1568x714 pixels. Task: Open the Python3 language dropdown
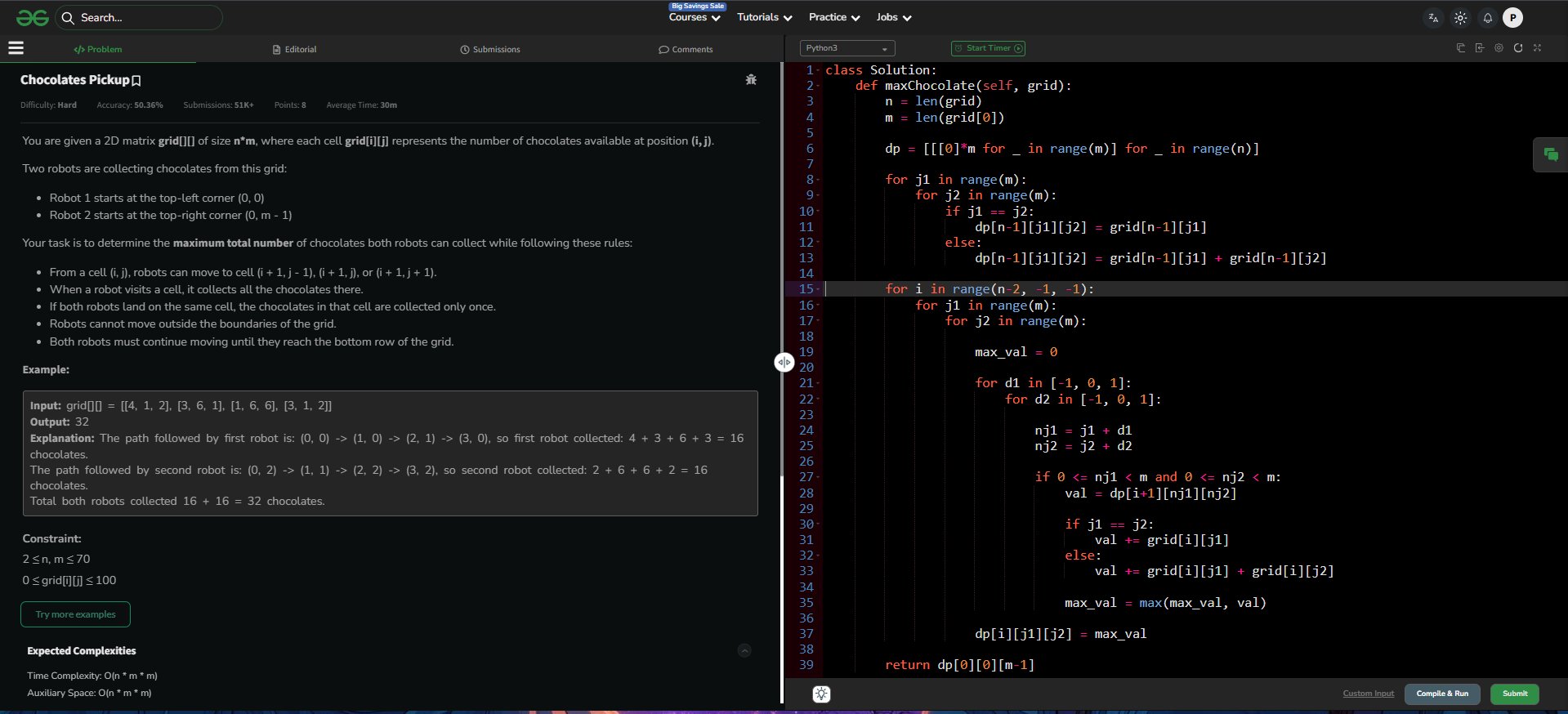coord(847,48)
